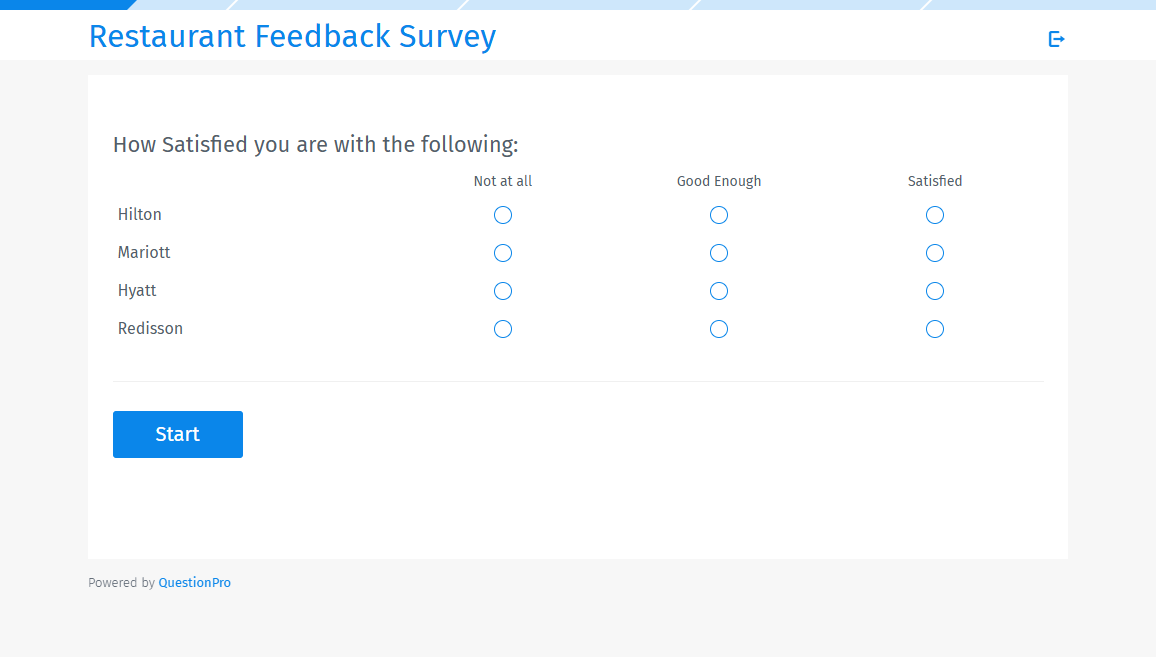Select 'Satisfied' for Hyatt
The height and width of the screenshot is (657, 1156).
(934, 291)
